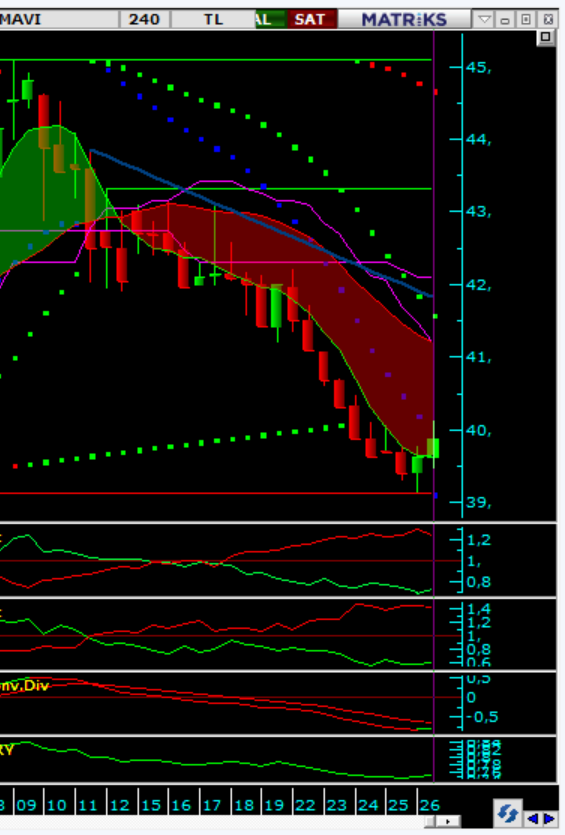Click the '15' date label on time axis
This screenshot has width=565, height=835.
pos(151,805)
